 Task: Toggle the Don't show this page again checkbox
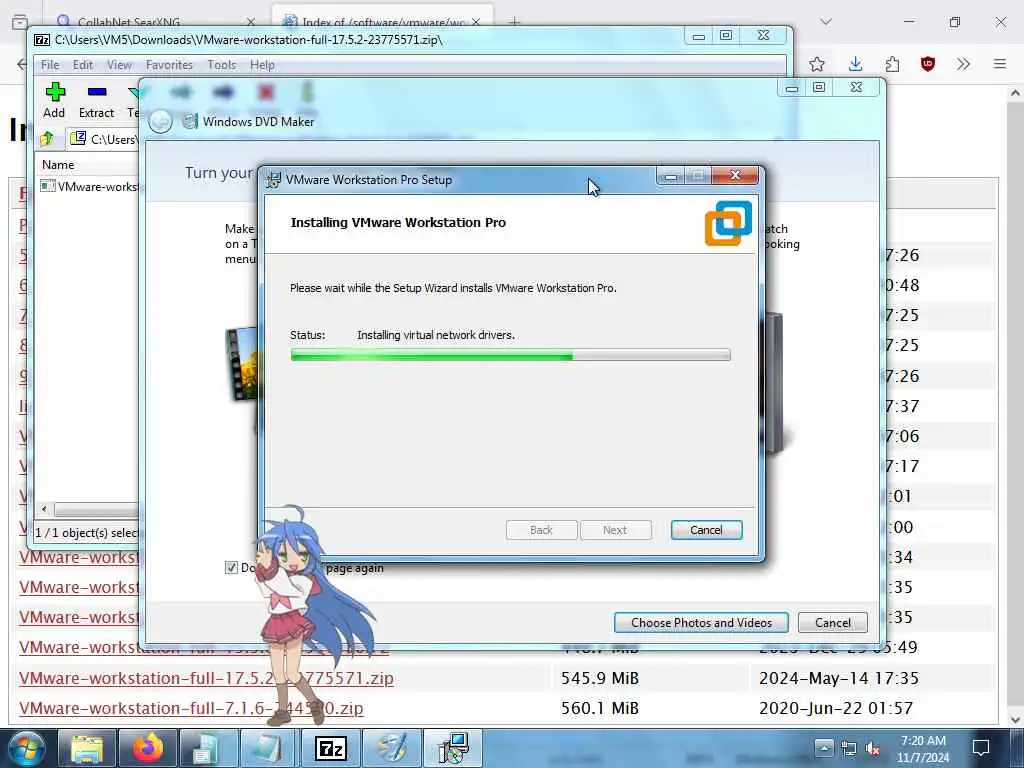point(231,568)
